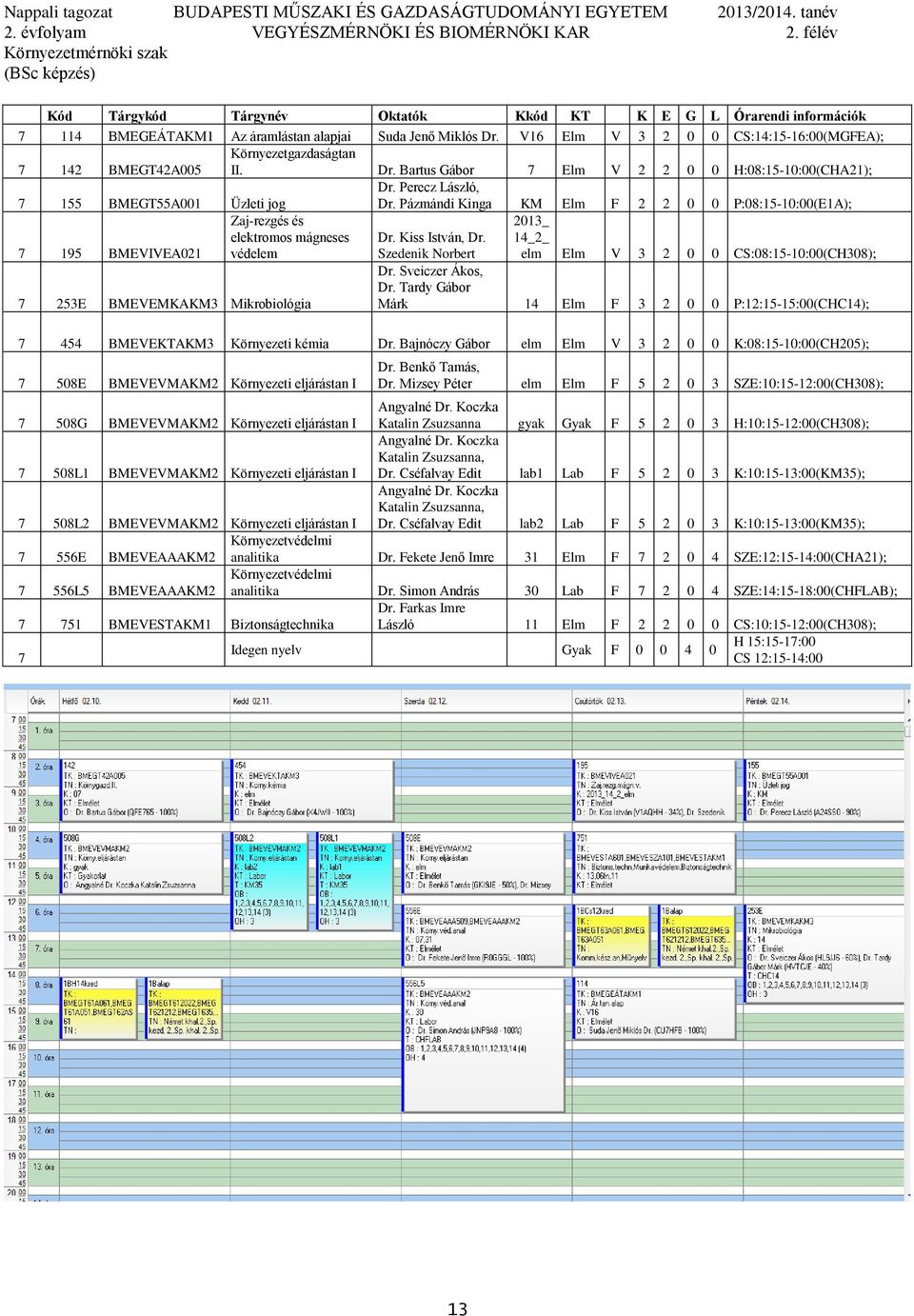The width and height of the screenshot is (914, 1316).
Task: Click the 'Péntek 02.14.' day header
Action: coord(767,702)
